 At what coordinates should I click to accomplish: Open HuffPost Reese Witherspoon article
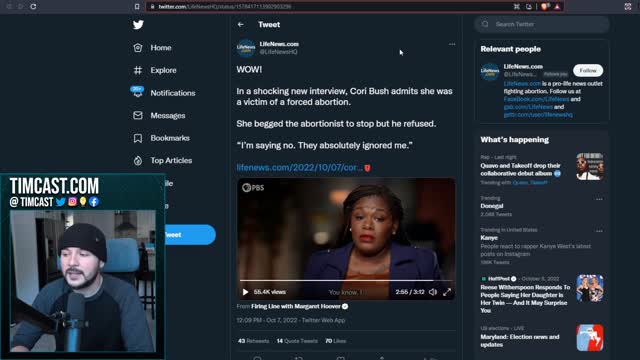click(x=525, y=299)
